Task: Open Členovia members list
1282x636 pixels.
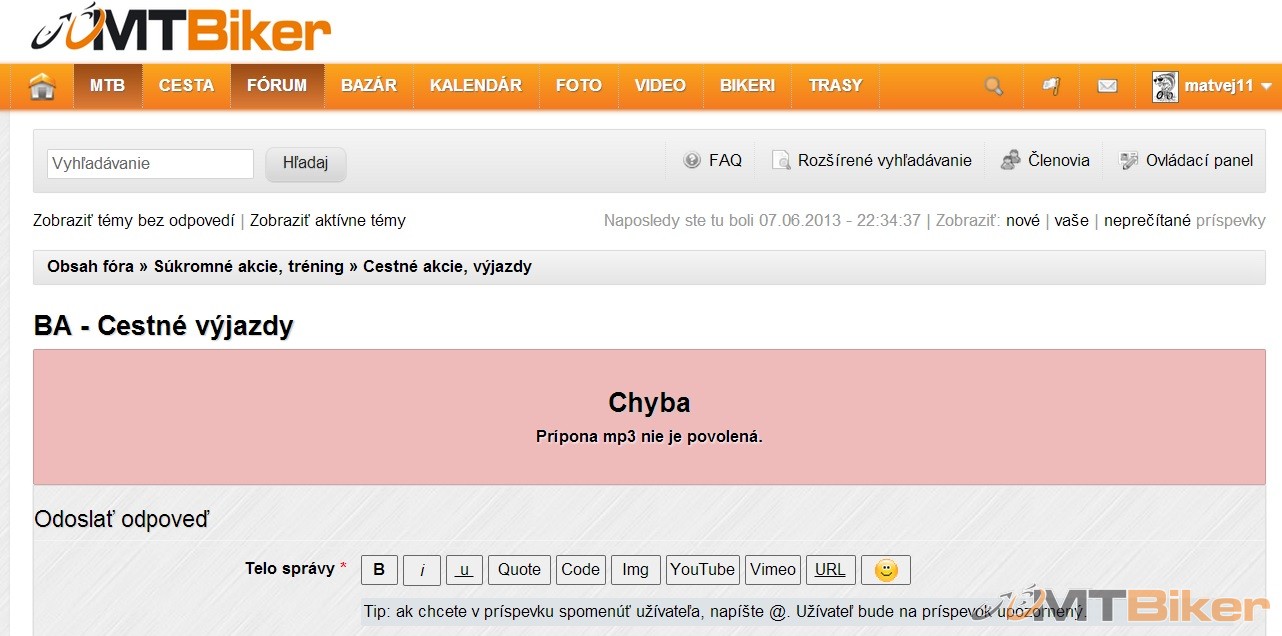Action: tap(1046, 160)
